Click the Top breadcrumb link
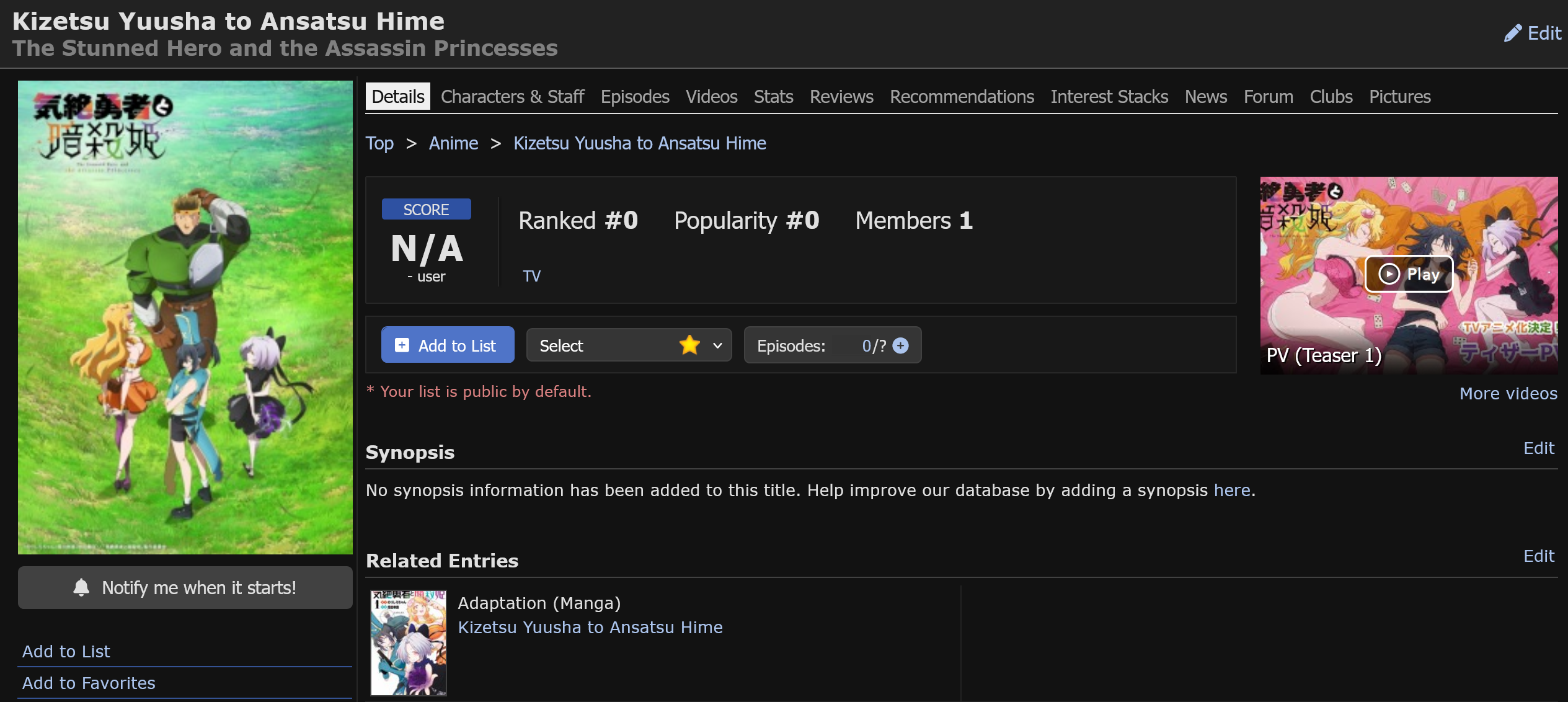Image resolution: width=1568 pixels, height=702 pixels. [x=379, y=143]
